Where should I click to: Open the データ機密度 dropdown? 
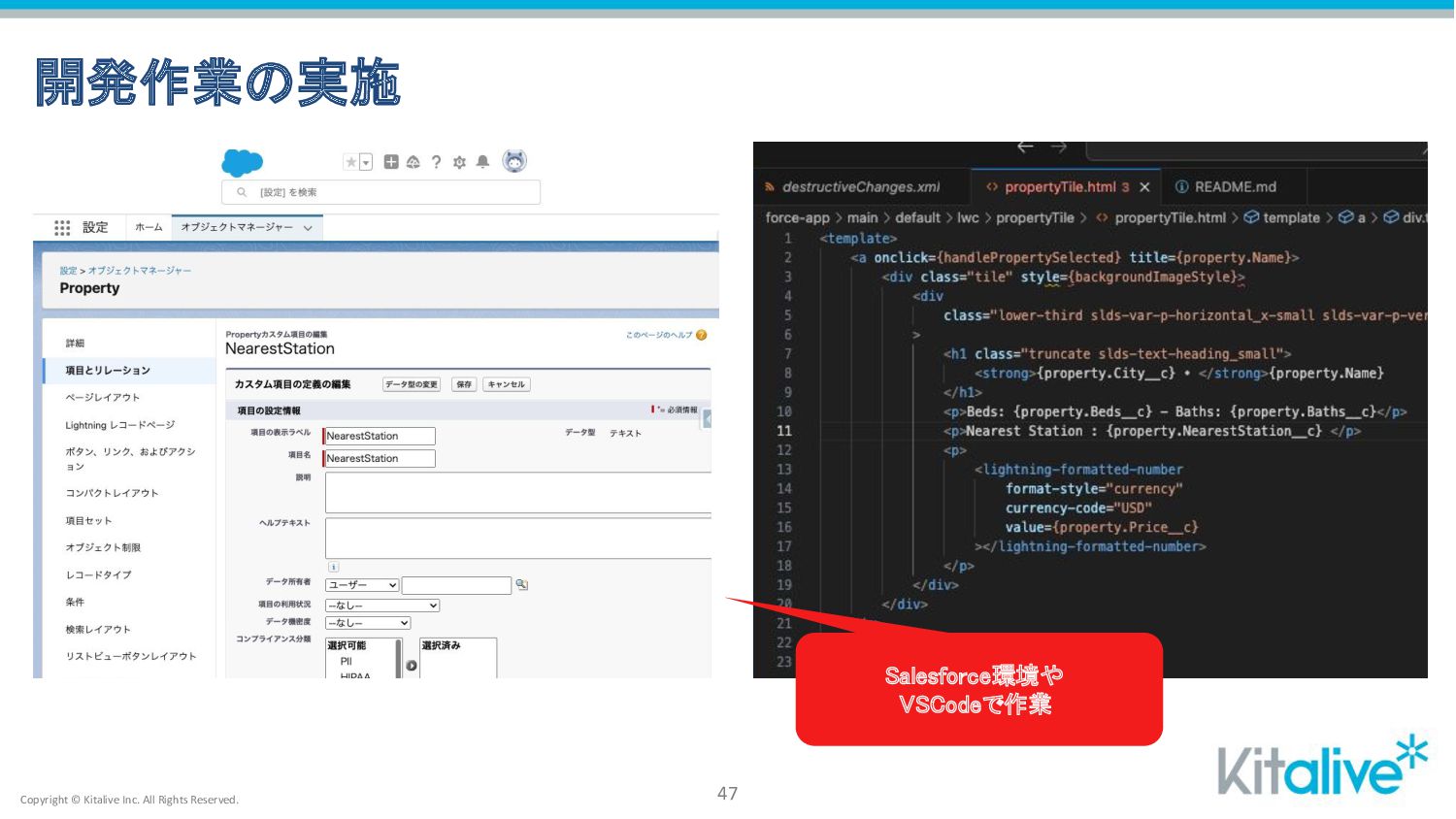pos(368,623)
